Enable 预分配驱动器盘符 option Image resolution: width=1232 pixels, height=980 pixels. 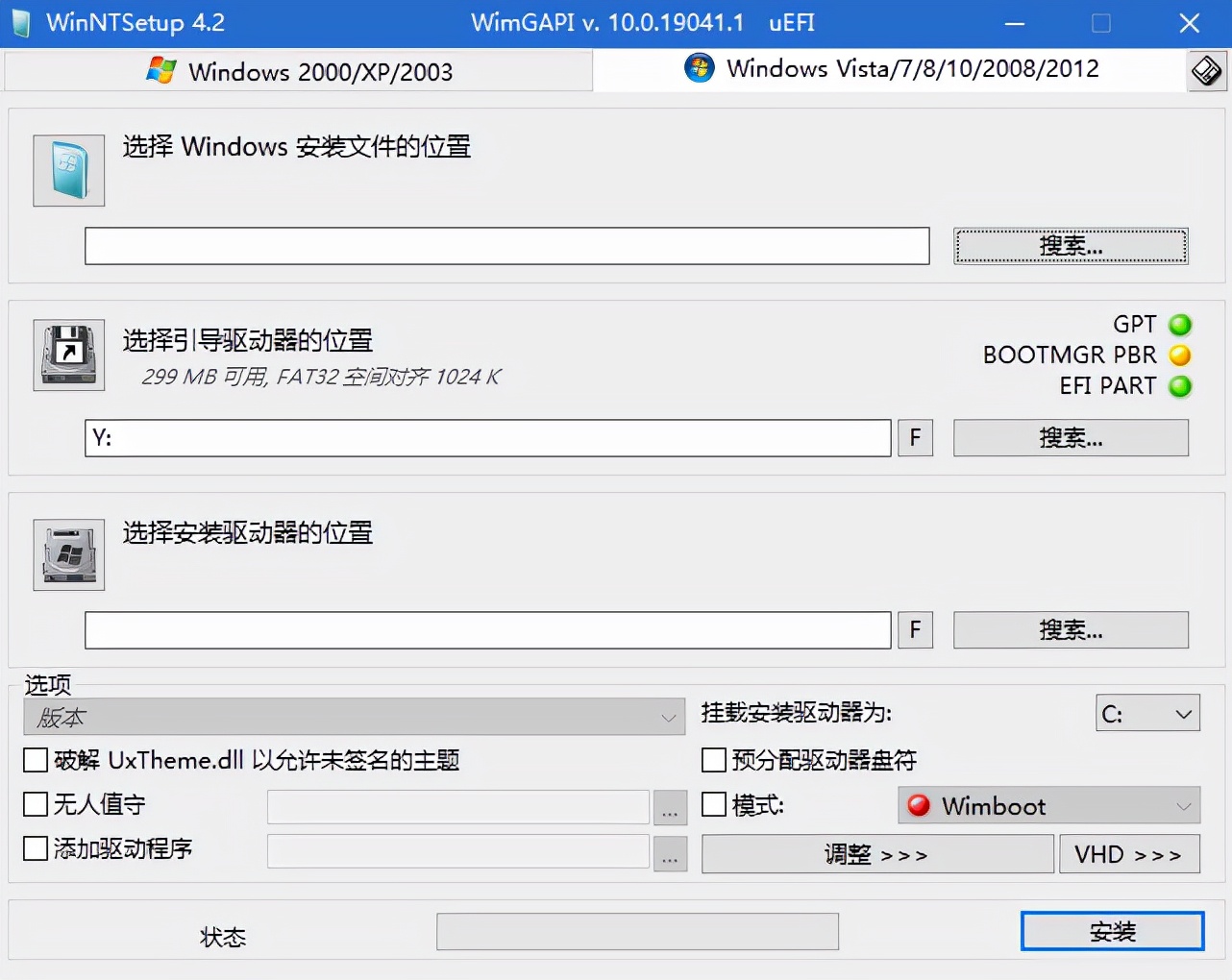(x=713, y=759)
